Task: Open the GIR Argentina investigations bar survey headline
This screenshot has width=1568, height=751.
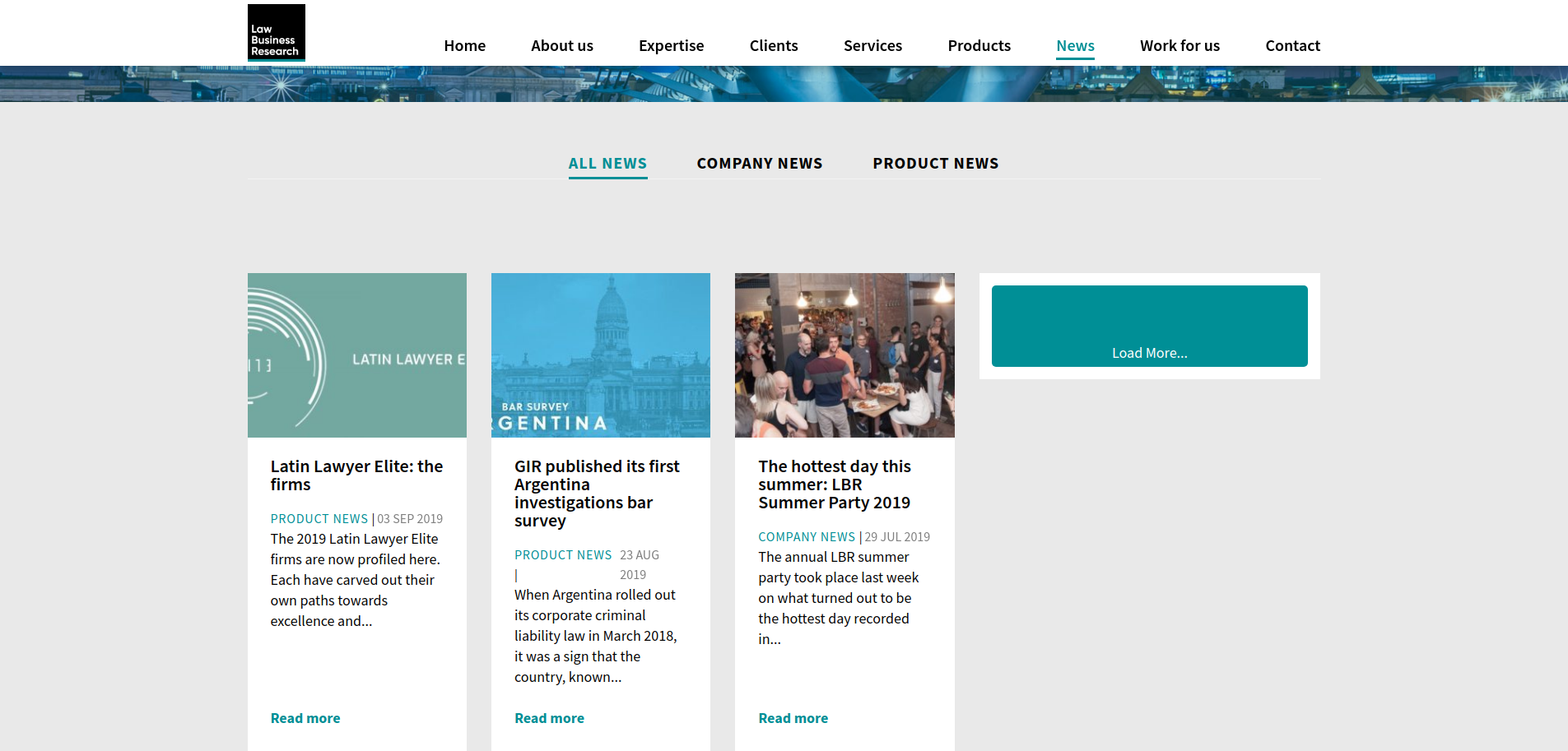Action: (x=597, y=494)
